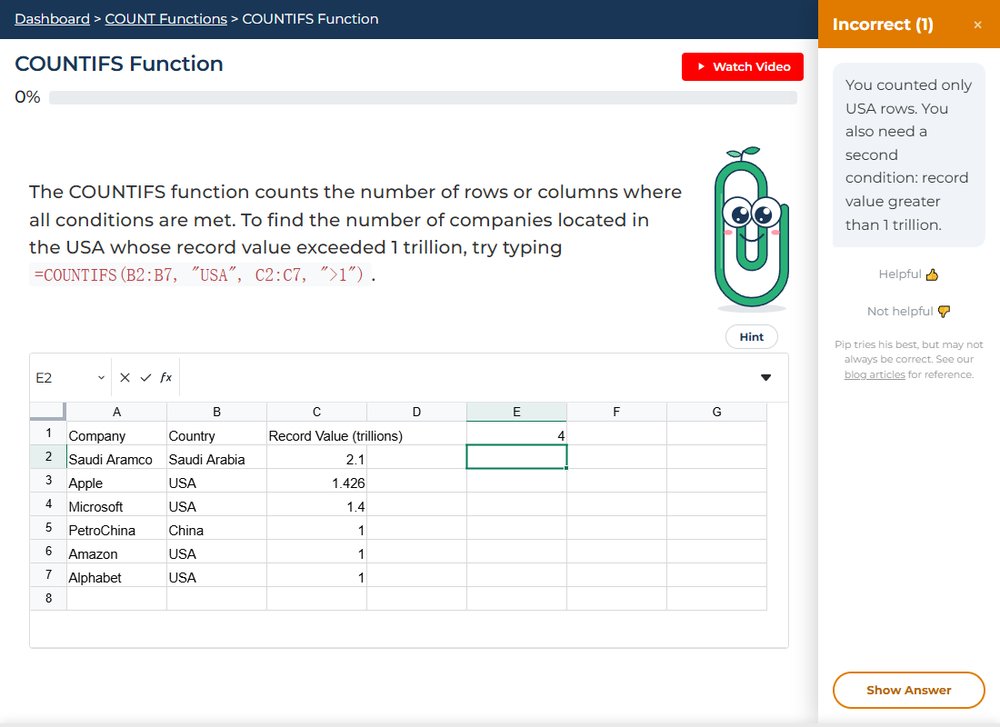1000x727 pixels.
Task: Click the cell containing Saudi Arabia
Action: pyautogui.click(x=217, y=457)
